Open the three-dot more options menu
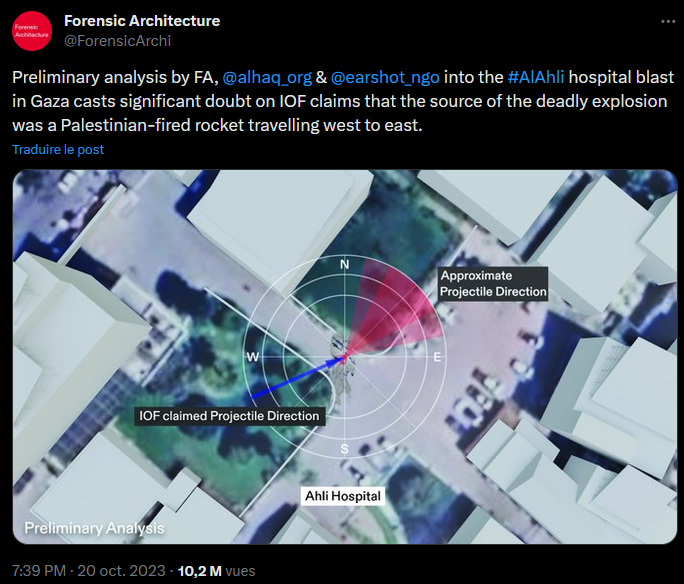 point(667,21)
